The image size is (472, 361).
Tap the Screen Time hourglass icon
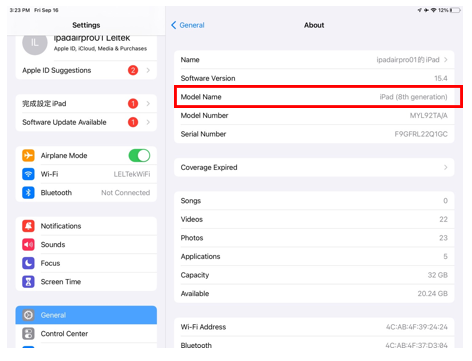(x=28, y=282)
